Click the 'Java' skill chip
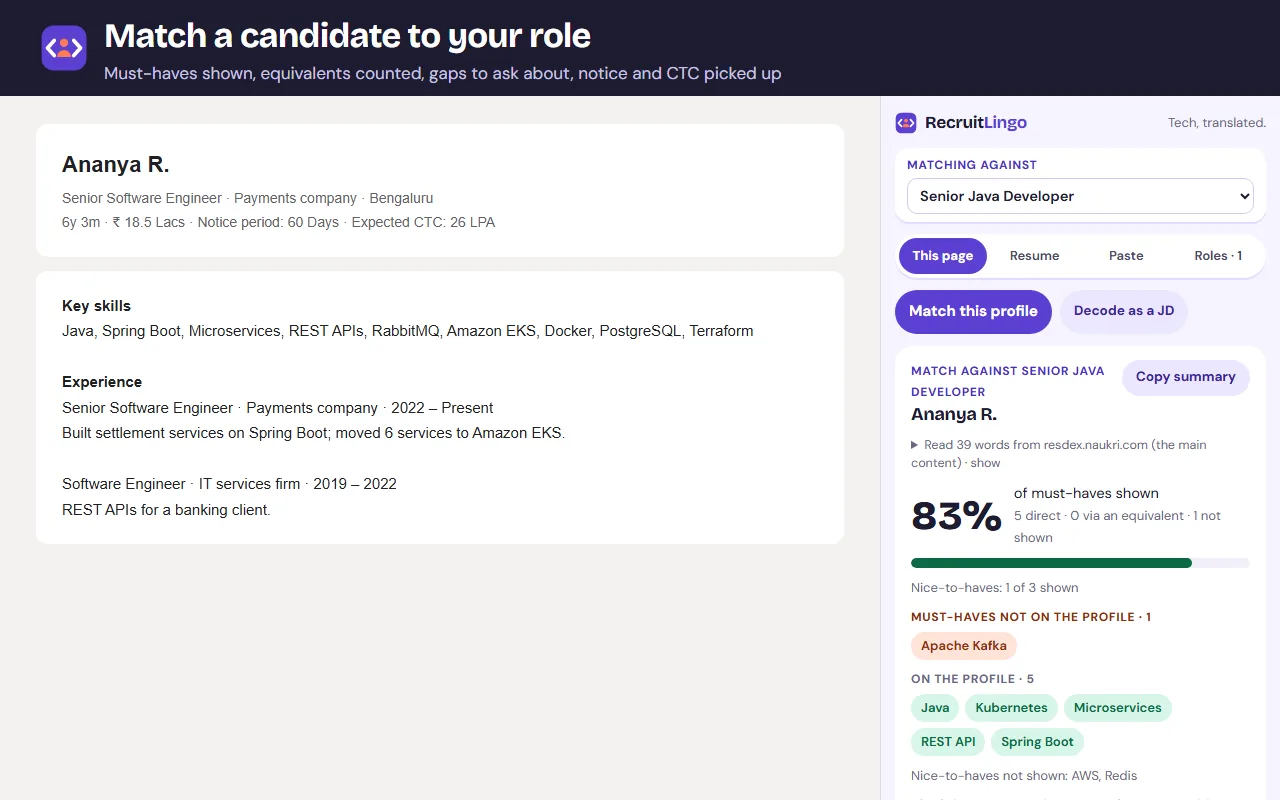 (x=935, y=708)
